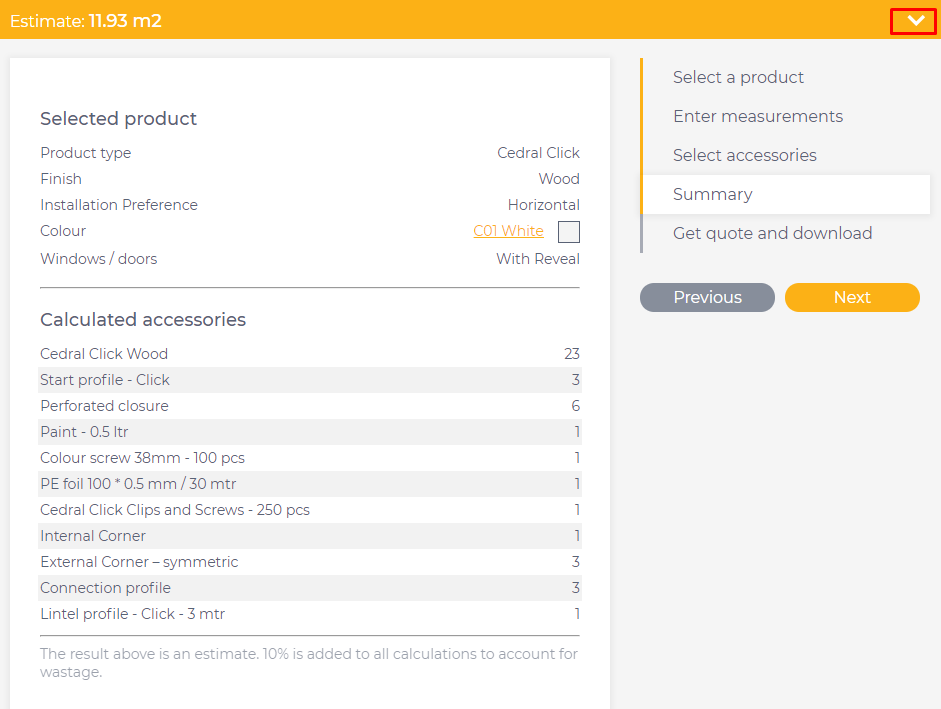This screenshot has height=709, width=941.
Task: Switch to the Select accessories step
Action: (x=744, y=155)
